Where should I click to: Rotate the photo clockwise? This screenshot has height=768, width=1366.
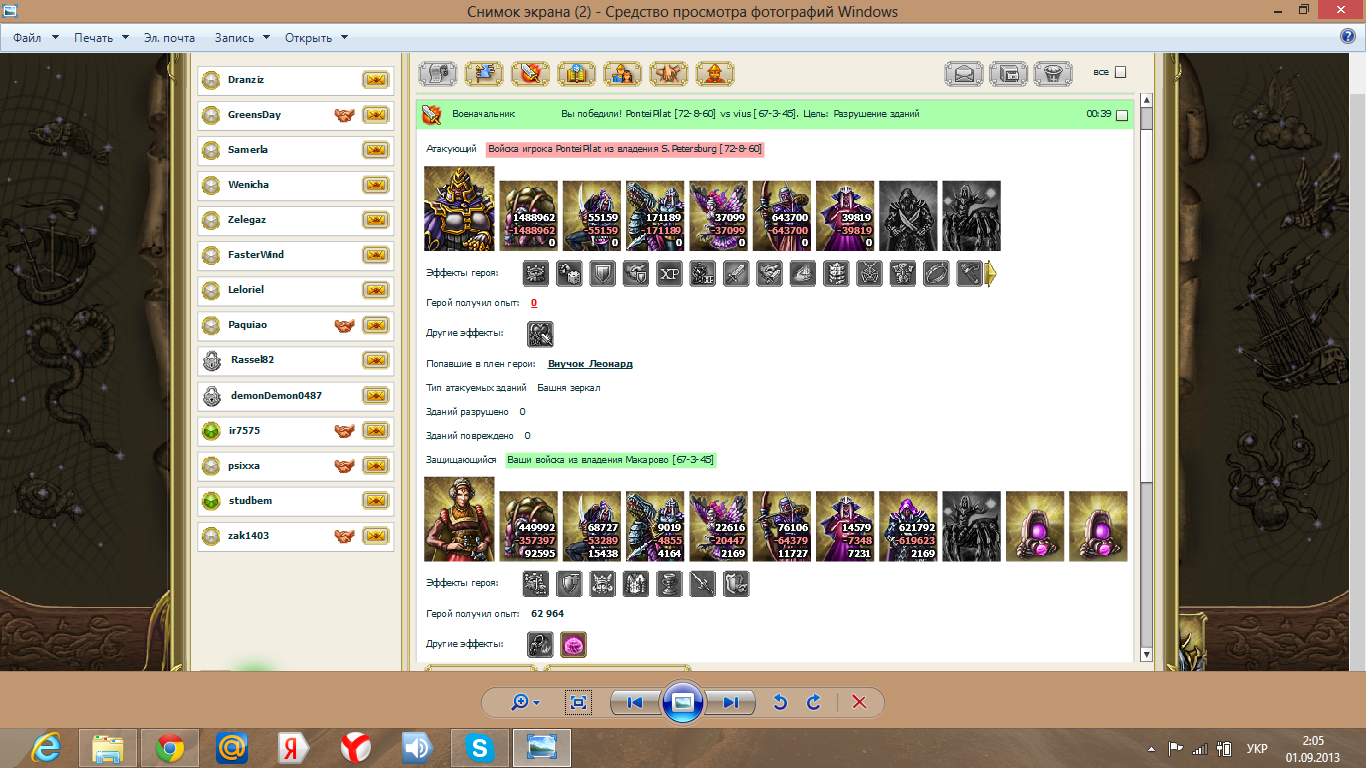click(x=814, y=702)
